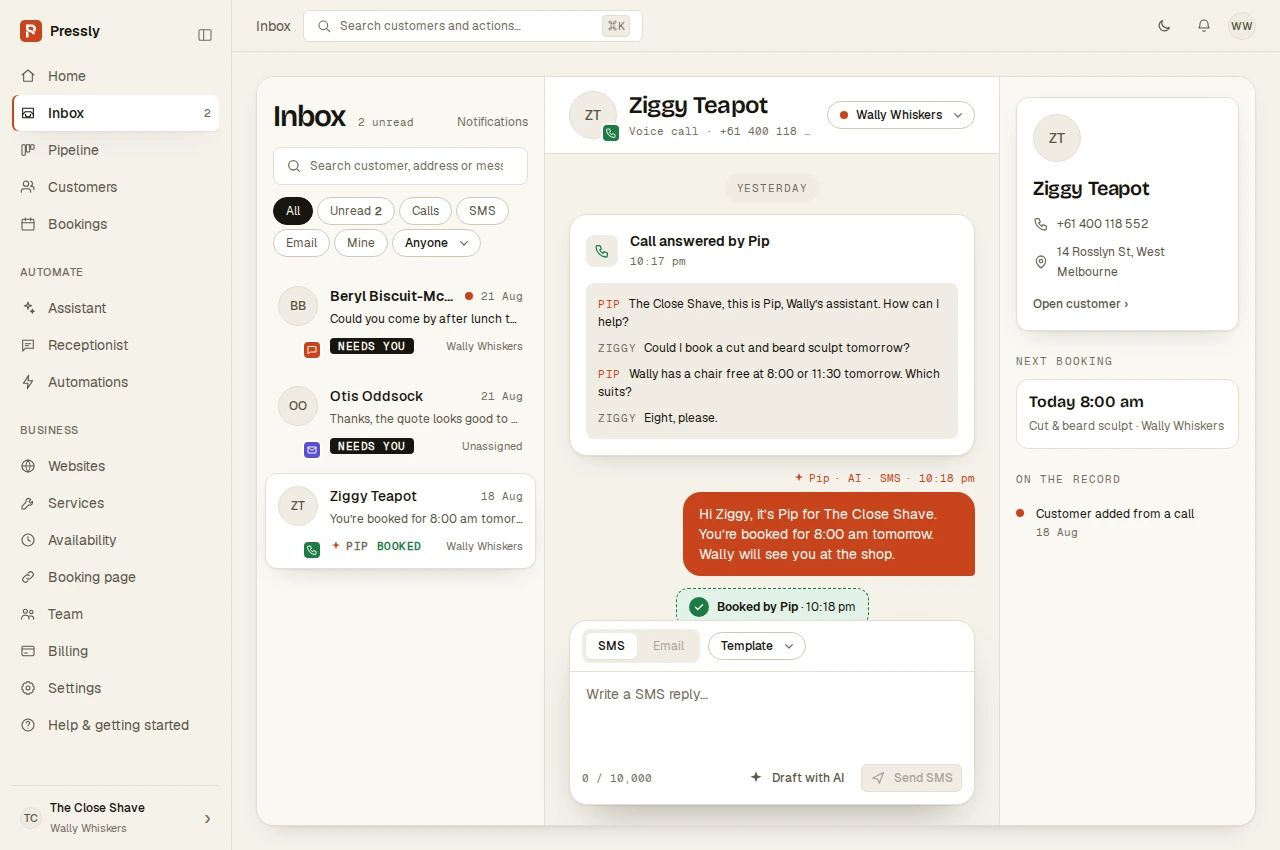1280x850 pixels.
Task: Toggle the Calls filter chip
Action: tap(425, 211)
